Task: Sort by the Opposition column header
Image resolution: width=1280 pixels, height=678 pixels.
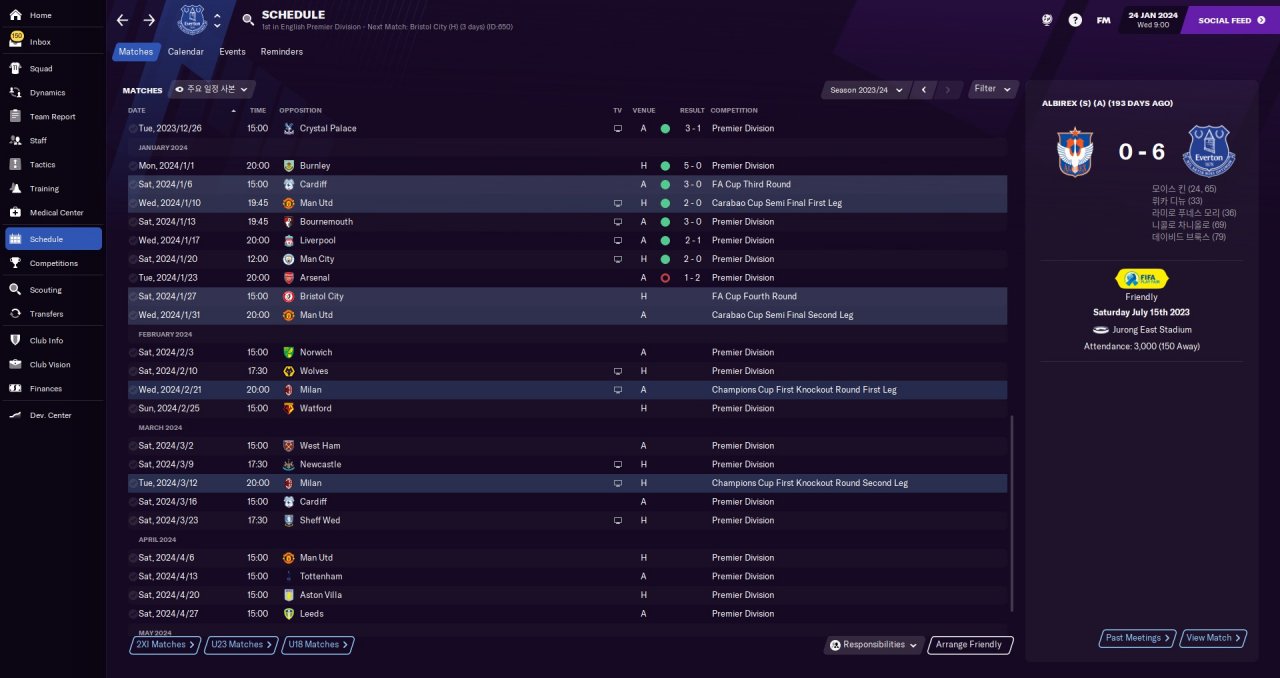Action: tap(301, 110)
